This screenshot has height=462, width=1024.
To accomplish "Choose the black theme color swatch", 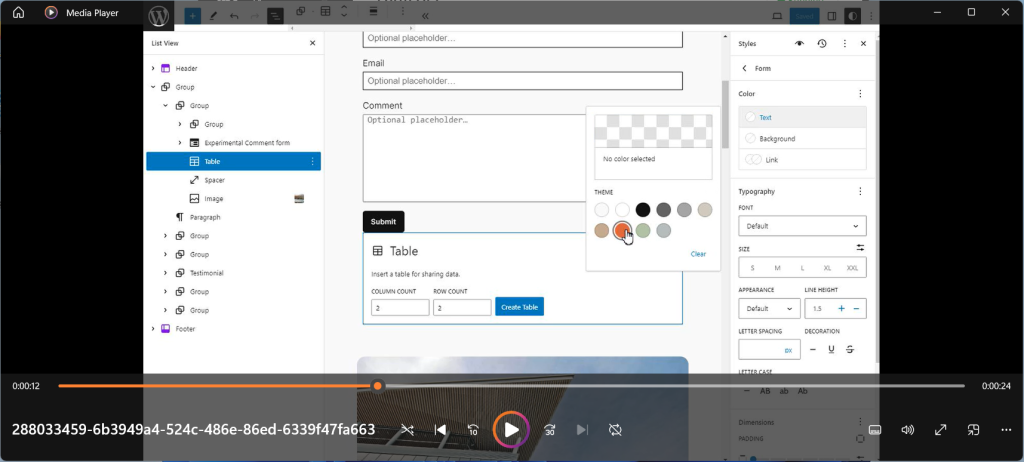I will [x=643, y=210].
